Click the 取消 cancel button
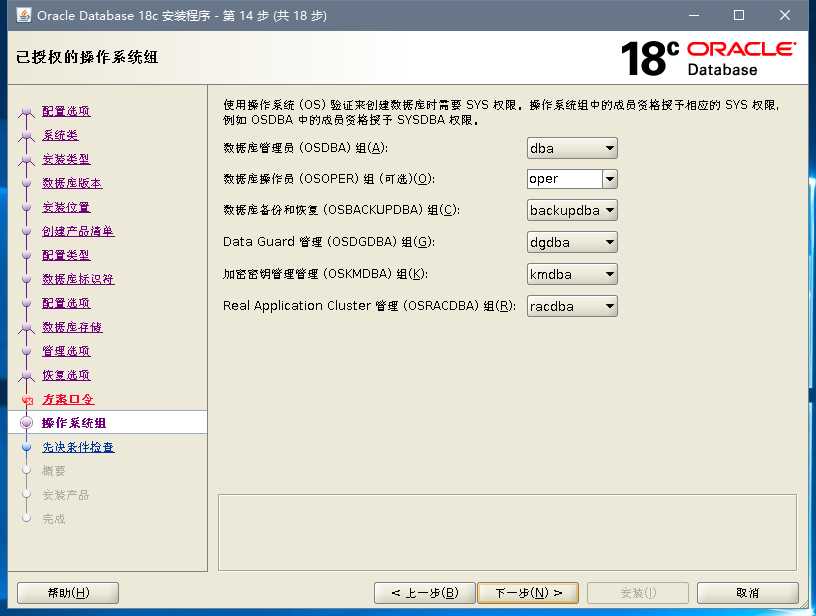 coord(747,593)
